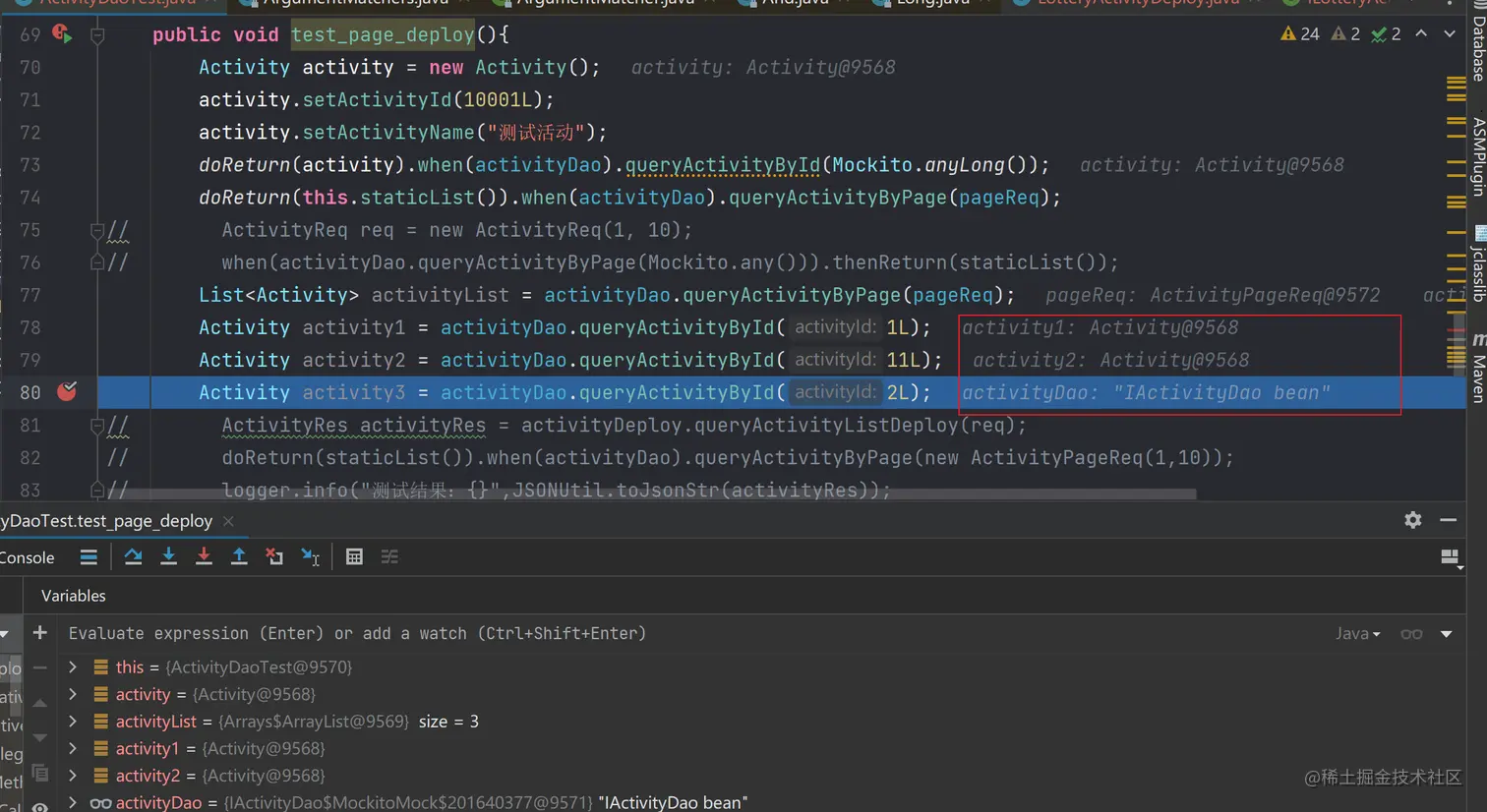Click the red Force Step Into icon
1487x812 pixels.
(x=204, y=557)
